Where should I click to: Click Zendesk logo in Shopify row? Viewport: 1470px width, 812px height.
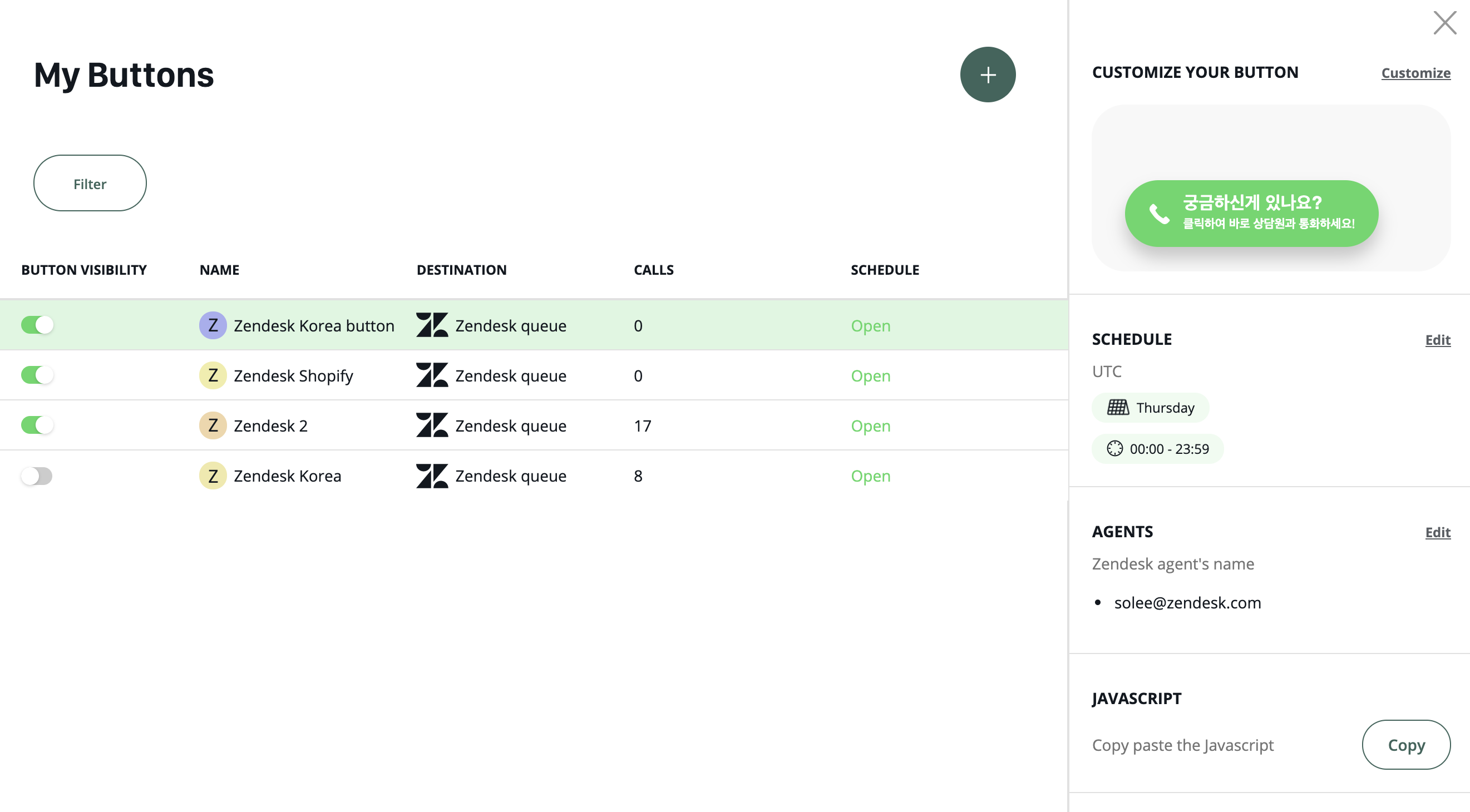[432, 375]
